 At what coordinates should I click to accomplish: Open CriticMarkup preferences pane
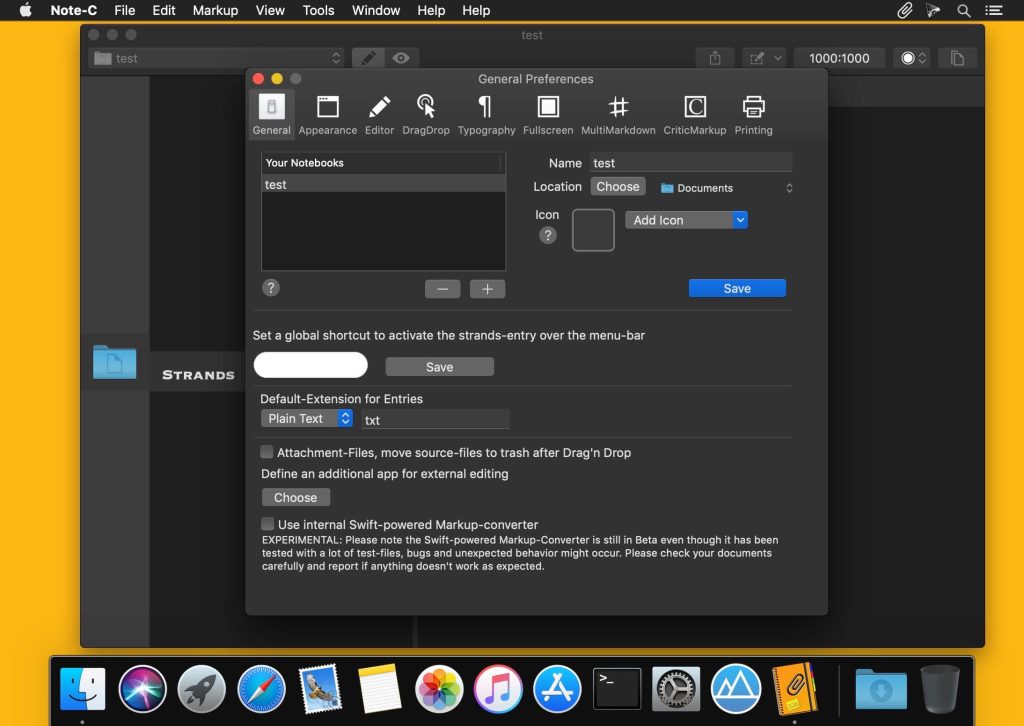click(x=694, y=115)
